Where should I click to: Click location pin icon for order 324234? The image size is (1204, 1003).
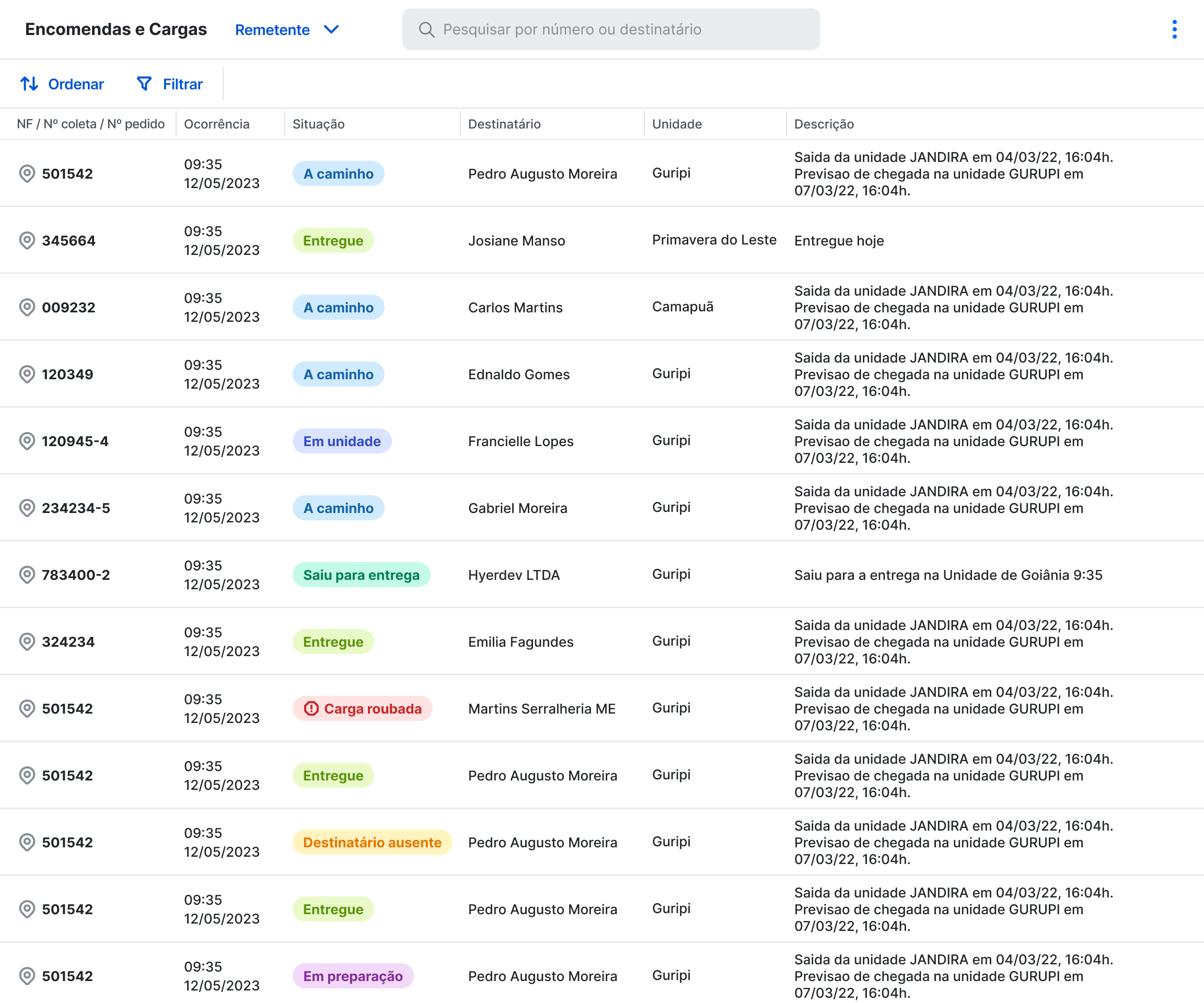[27, 642]
